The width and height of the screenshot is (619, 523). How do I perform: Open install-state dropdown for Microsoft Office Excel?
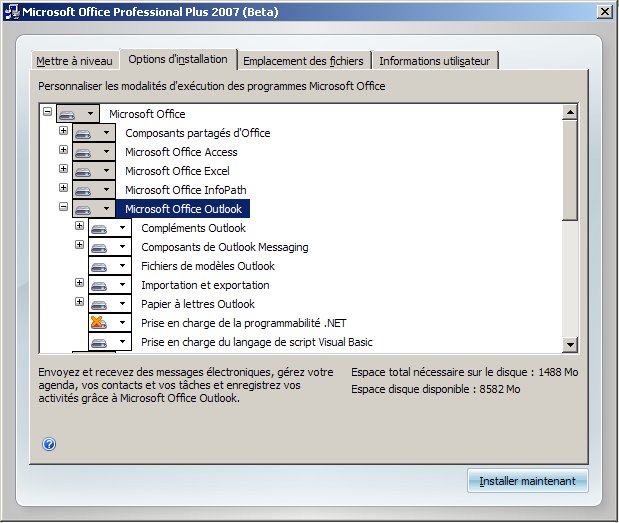click(x=94, y=171)
